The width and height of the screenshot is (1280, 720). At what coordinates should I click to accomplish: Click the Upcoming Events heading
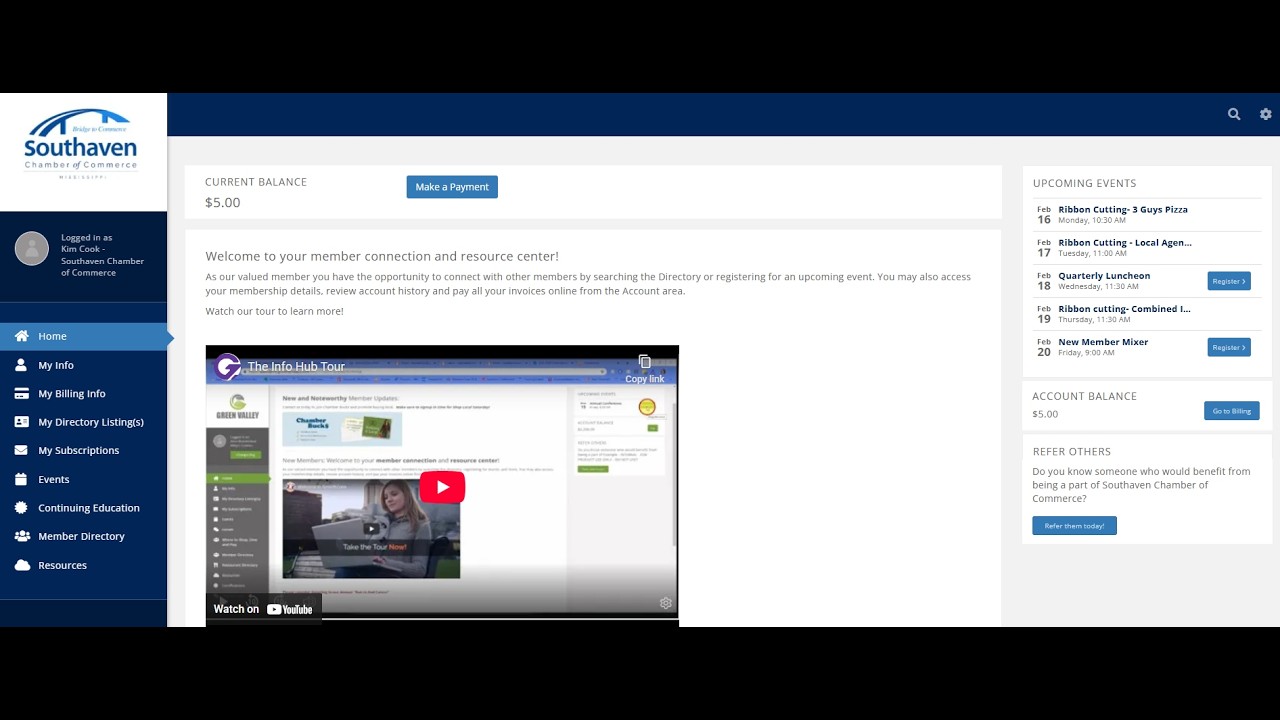tap(1084, 183)
